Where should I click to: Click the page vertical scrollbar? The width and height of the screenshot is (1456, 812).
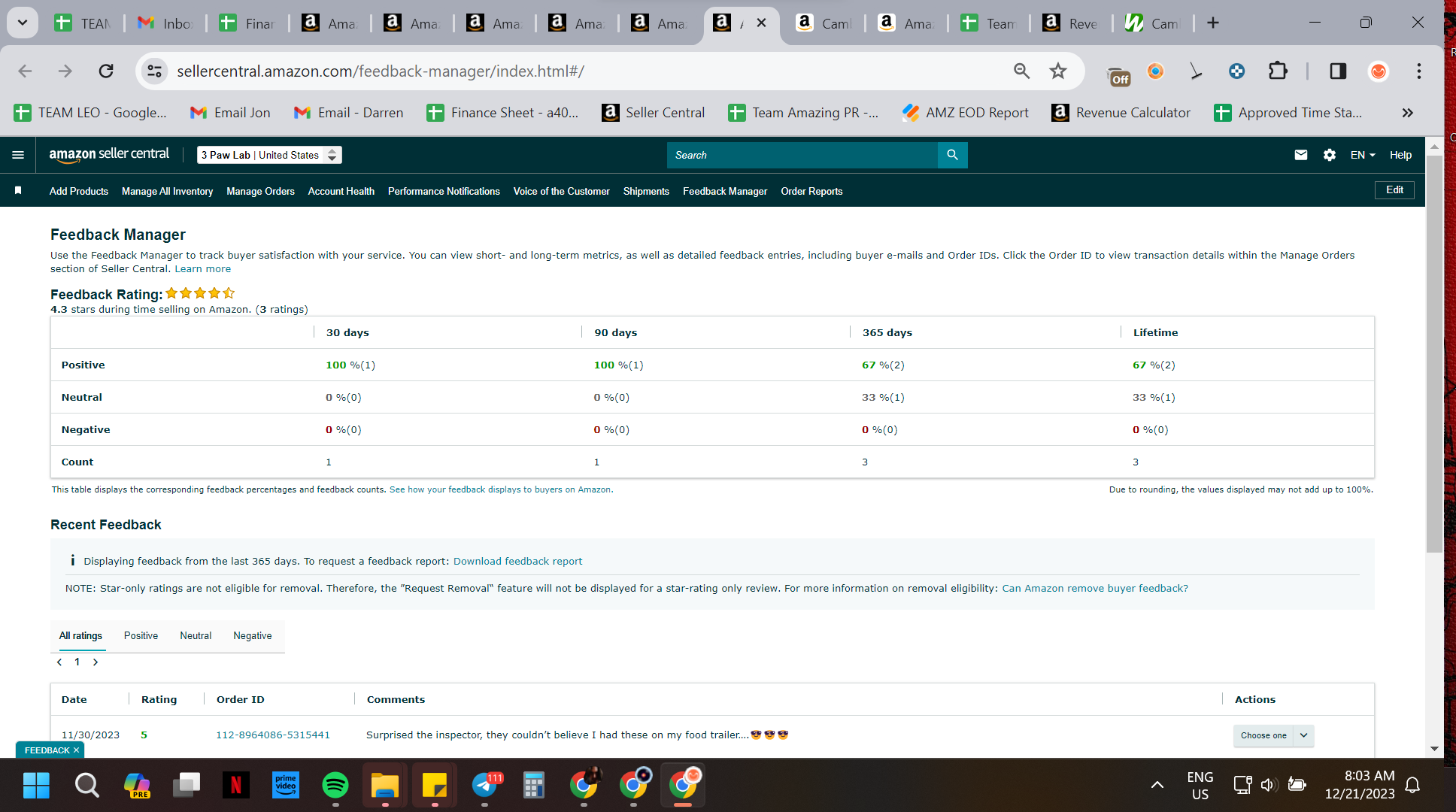1434,353
